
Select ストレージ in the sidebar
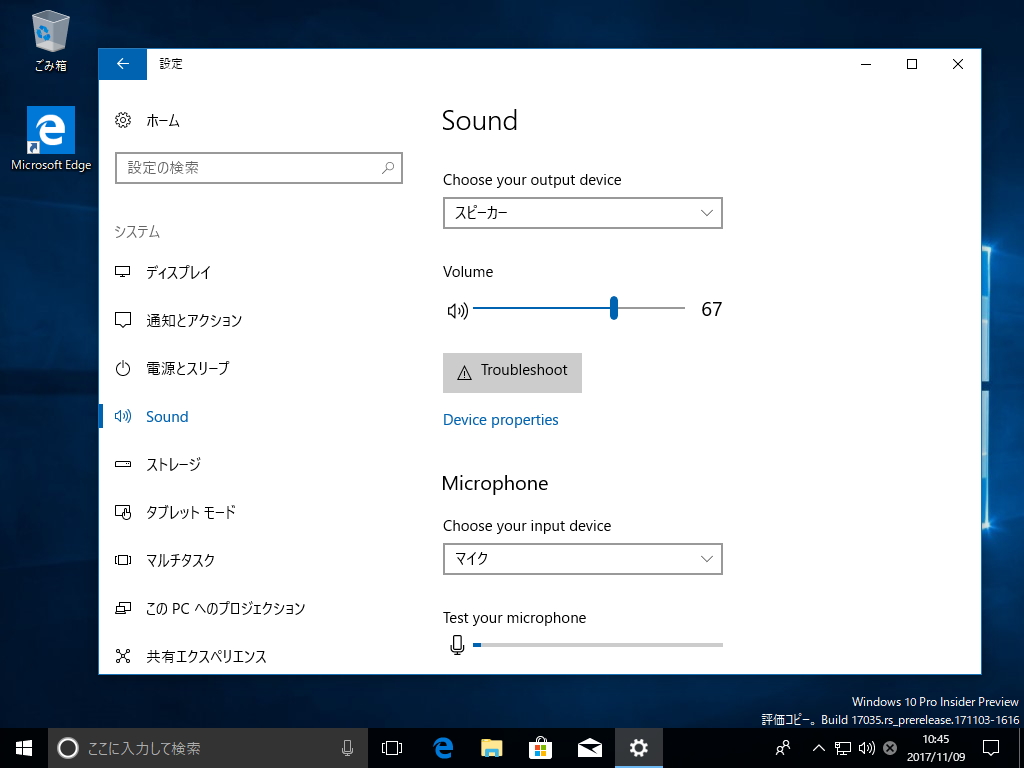tap(173, 464)
